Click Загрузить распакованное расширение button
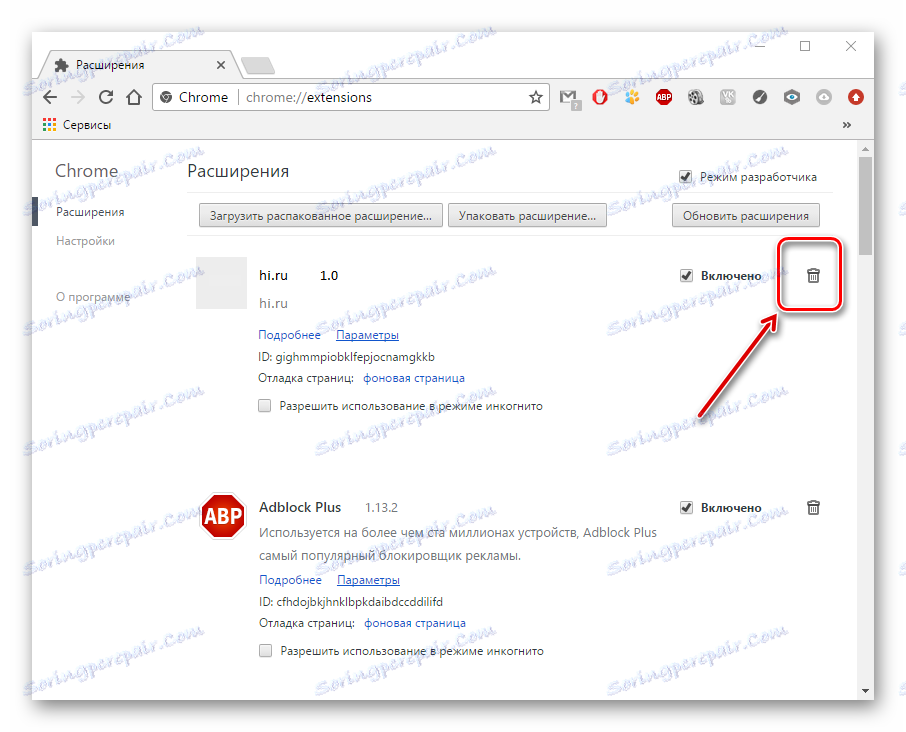 321,215
